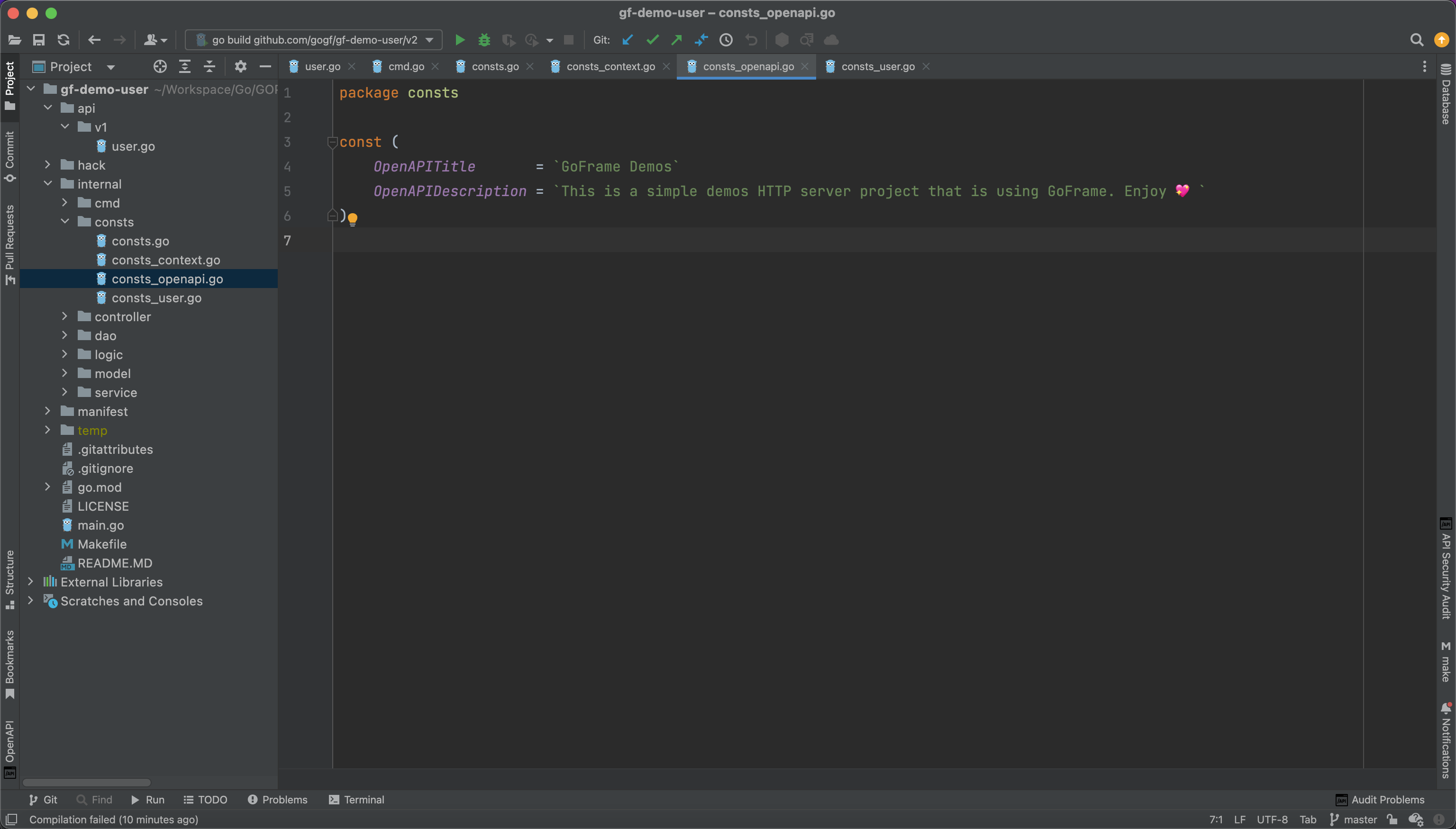The height and width of the screenshot is (829, 1456).
Task: Click the locate target icon in Project panel
Action: tap(160, 67)
